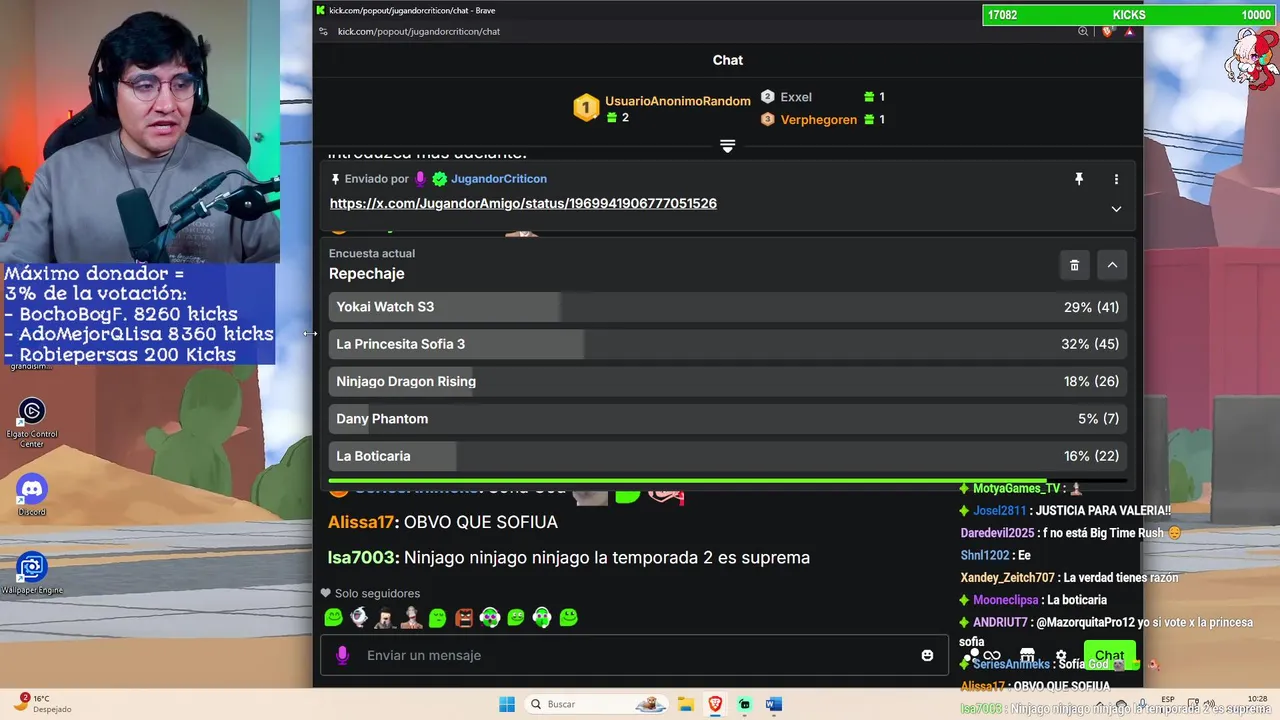
Task: Insert the last green blob emote
Action: tap(568, 617)
